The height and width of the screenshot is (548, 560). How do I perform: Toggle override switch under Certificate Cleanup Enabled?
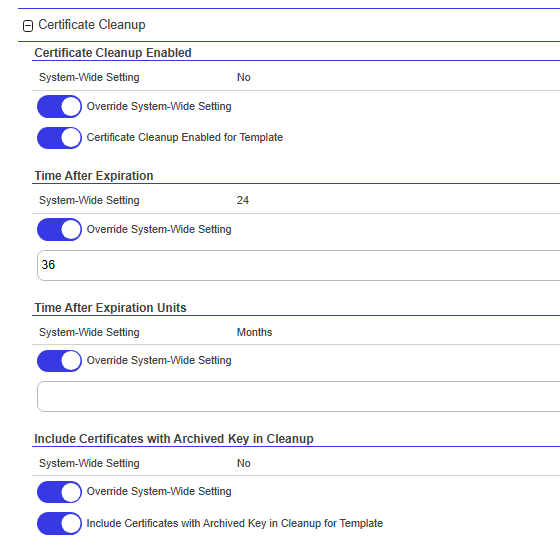(59, 106)
